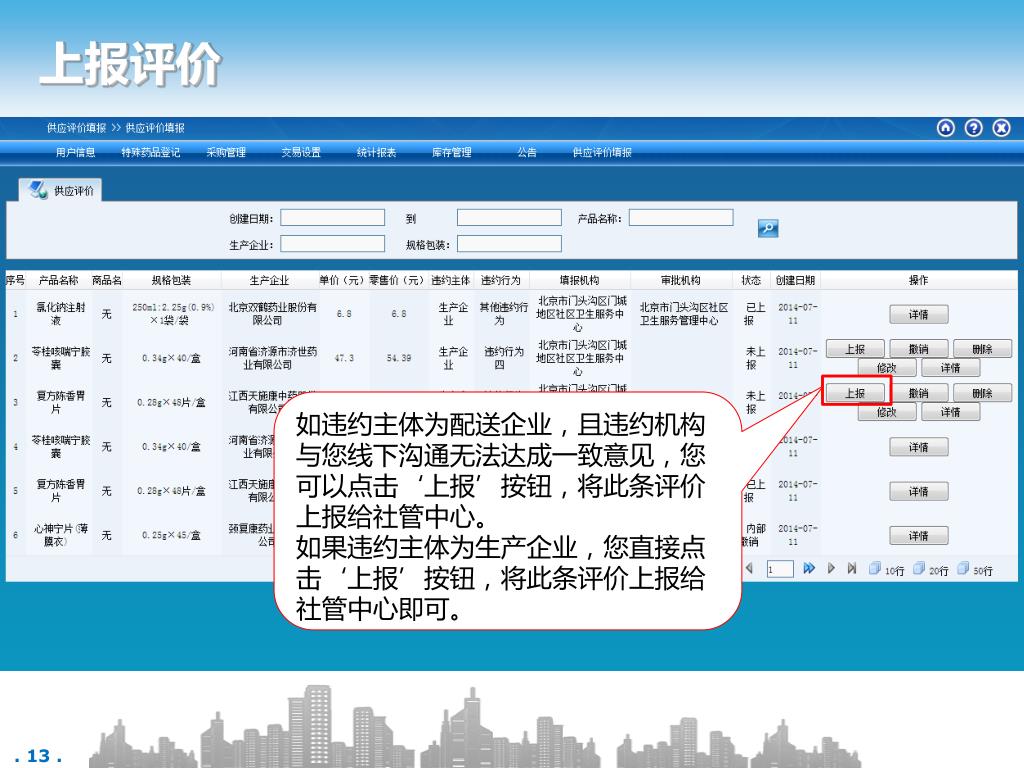Open the 公告 menu
The image size is (1024, 768).
click(x=527, y=152)
